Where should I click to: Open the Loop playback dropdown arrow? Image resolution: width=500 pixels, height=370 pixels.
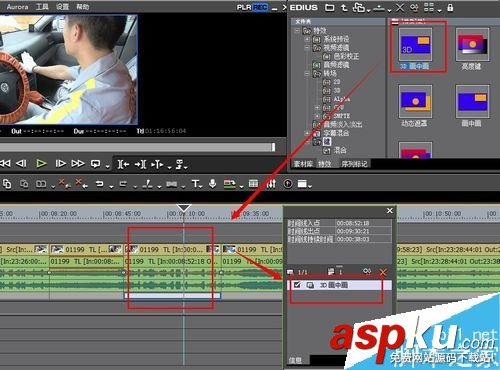pyautogui.click(x=107, y=166)
